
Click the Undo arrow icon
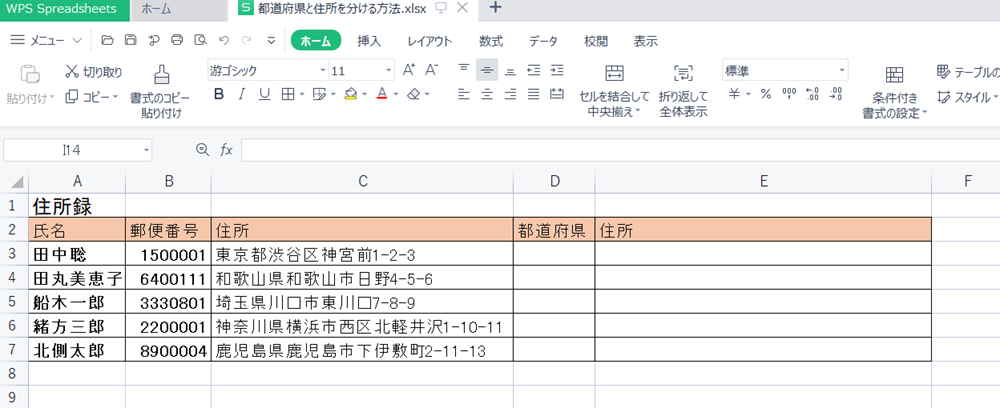point(222,41)
